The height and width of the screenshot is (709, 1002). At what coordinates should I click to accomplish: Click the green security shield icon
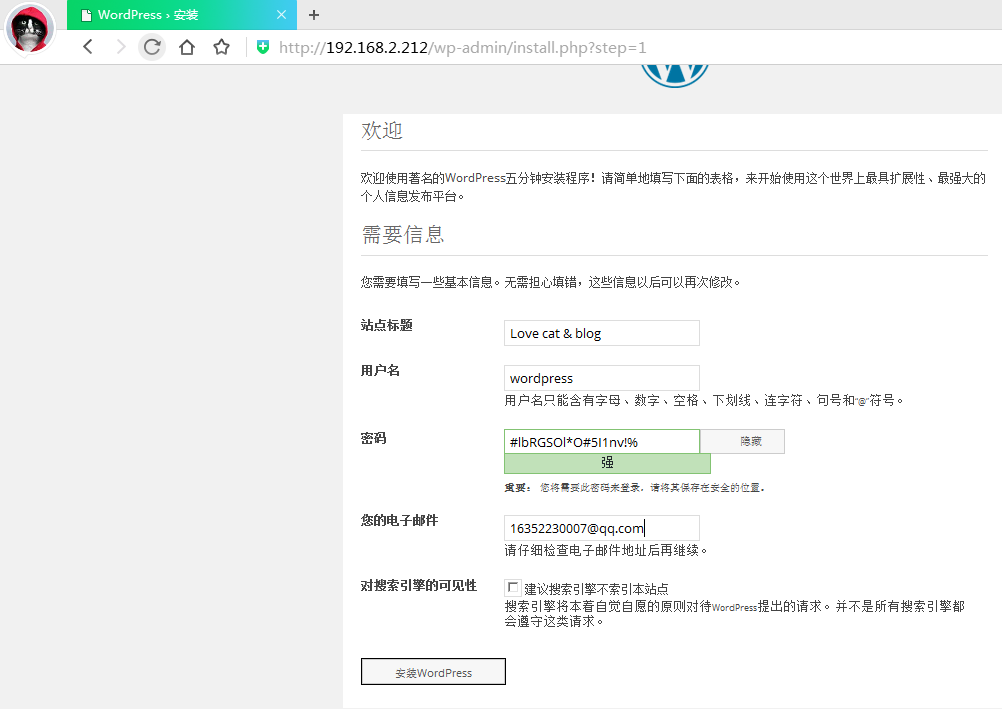pos(263,47)
